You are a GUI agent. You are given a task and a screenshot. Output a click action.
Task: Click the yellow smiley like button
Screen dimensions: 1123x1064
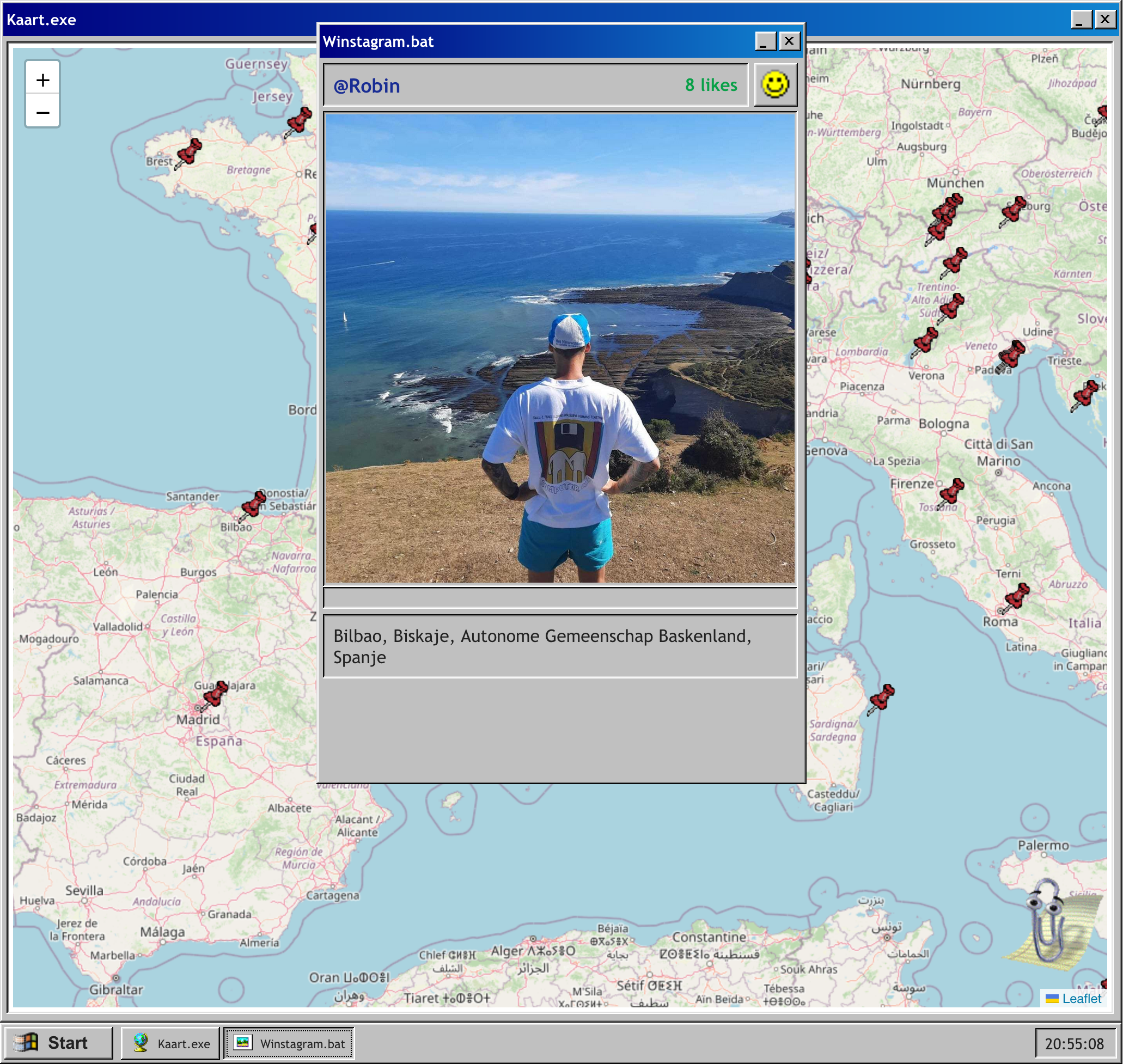775,85
